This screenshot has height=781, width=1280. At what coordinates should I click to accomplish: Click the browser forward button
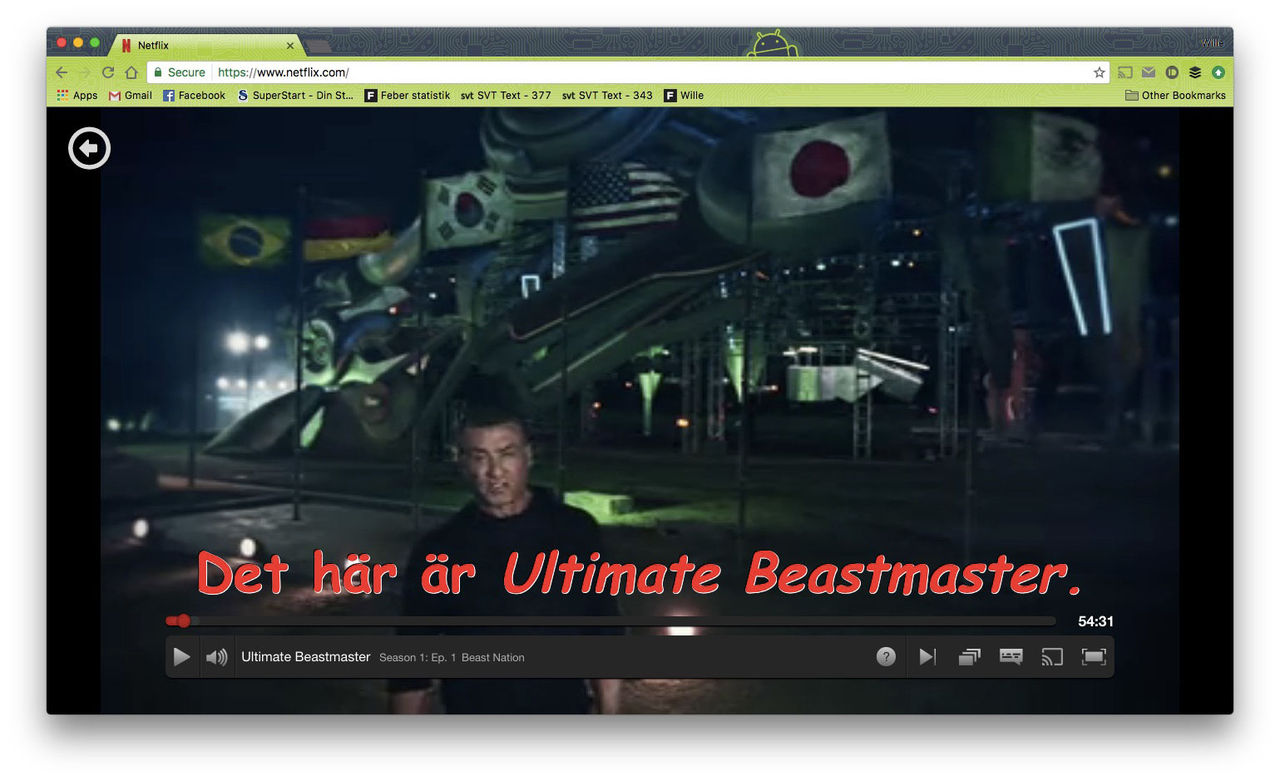(x=85, y=72)
